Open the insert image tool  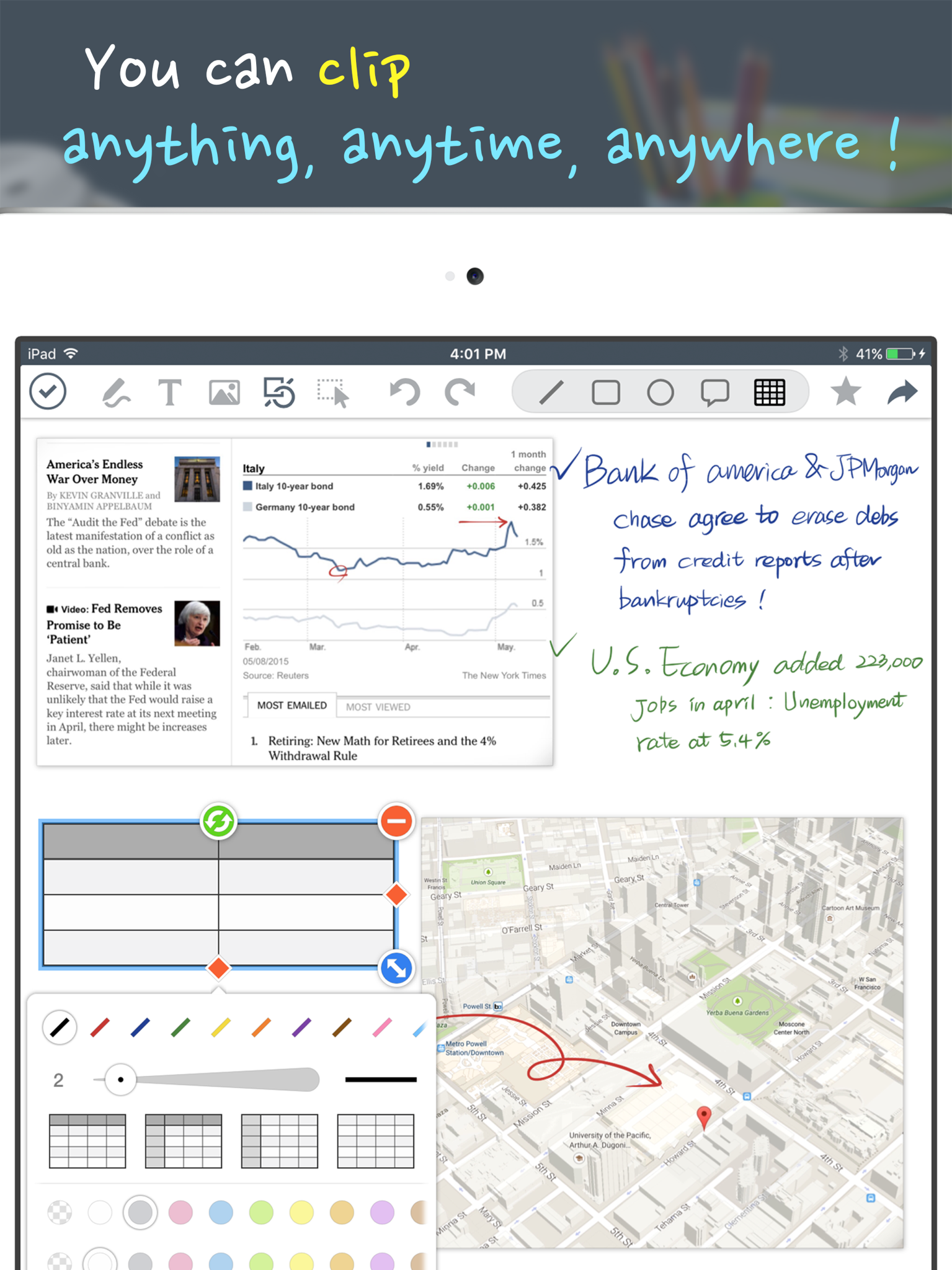click(x=224, y=393)
